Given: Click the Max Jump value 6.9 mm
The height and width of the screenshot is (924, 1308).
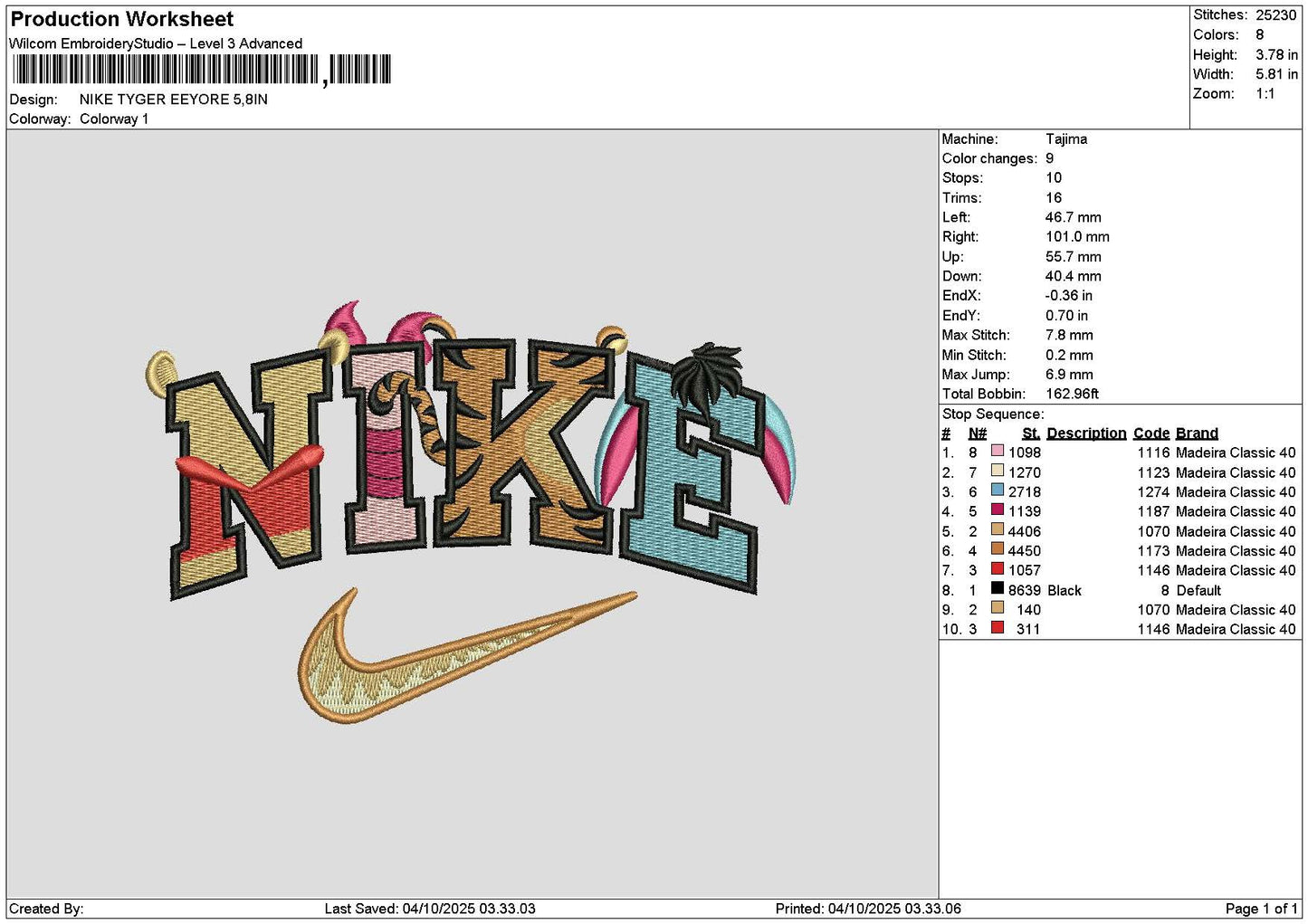Looking at the screenshot, I should (1069, 375).
